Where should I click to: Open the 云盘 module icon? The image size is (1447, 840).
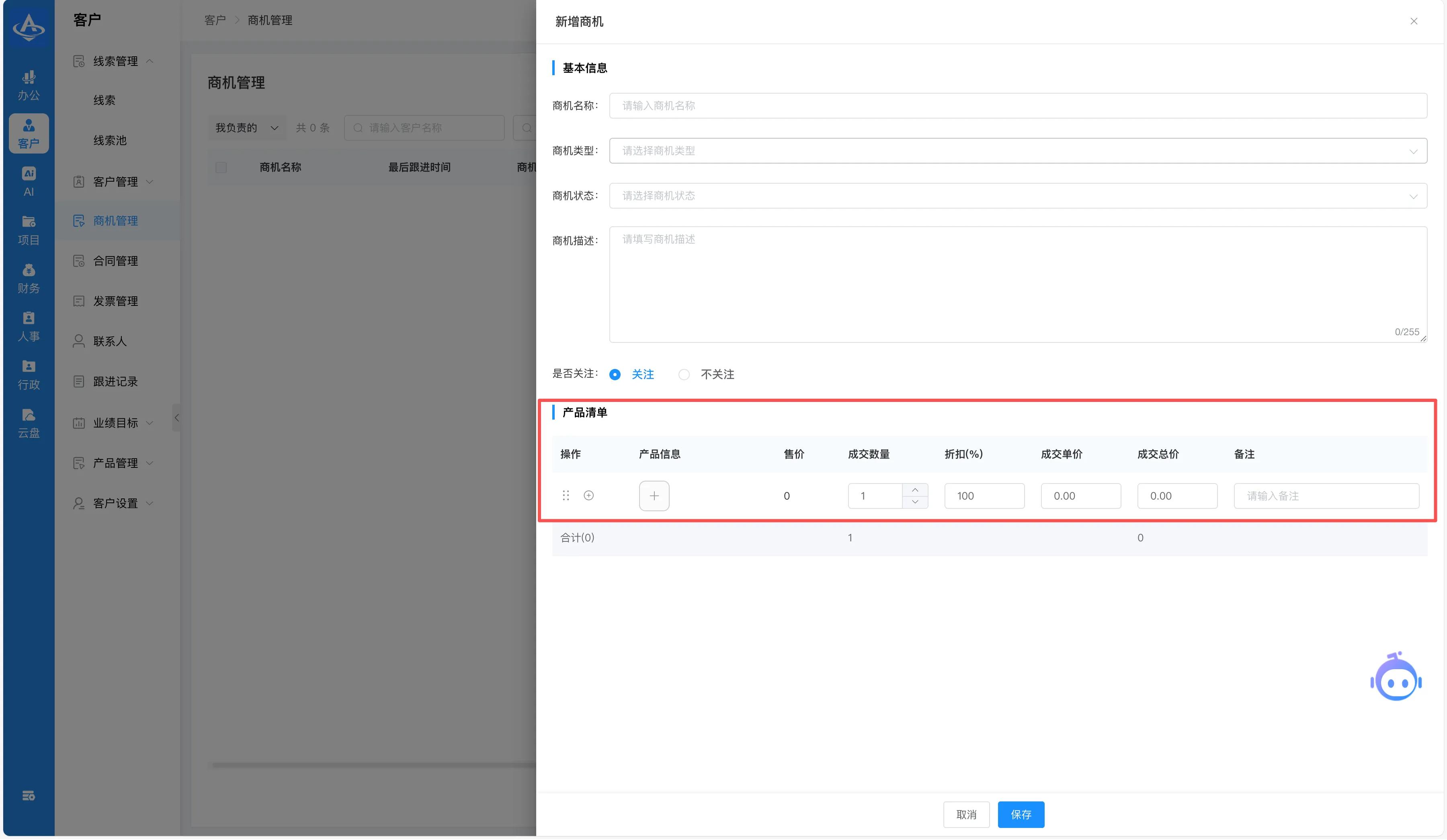coord(28,422)
